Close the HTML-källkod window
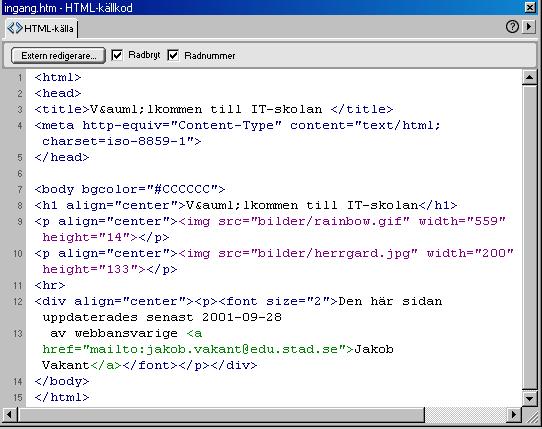Screen dimensions: 542x429 530,7
